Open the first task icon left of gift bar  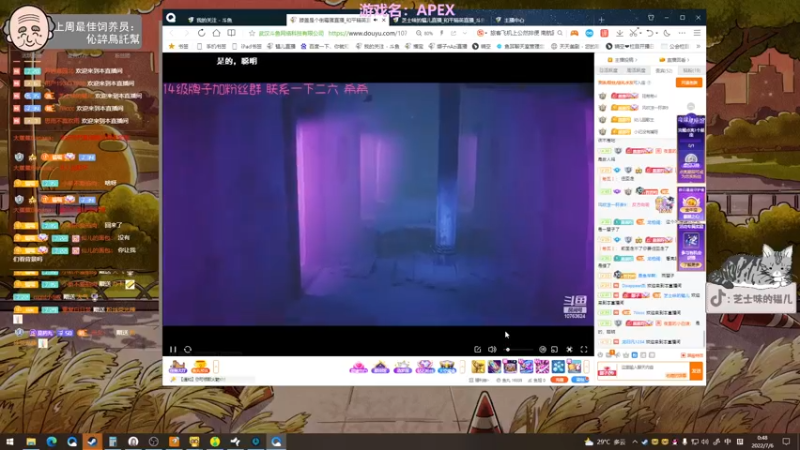[178, 366]
